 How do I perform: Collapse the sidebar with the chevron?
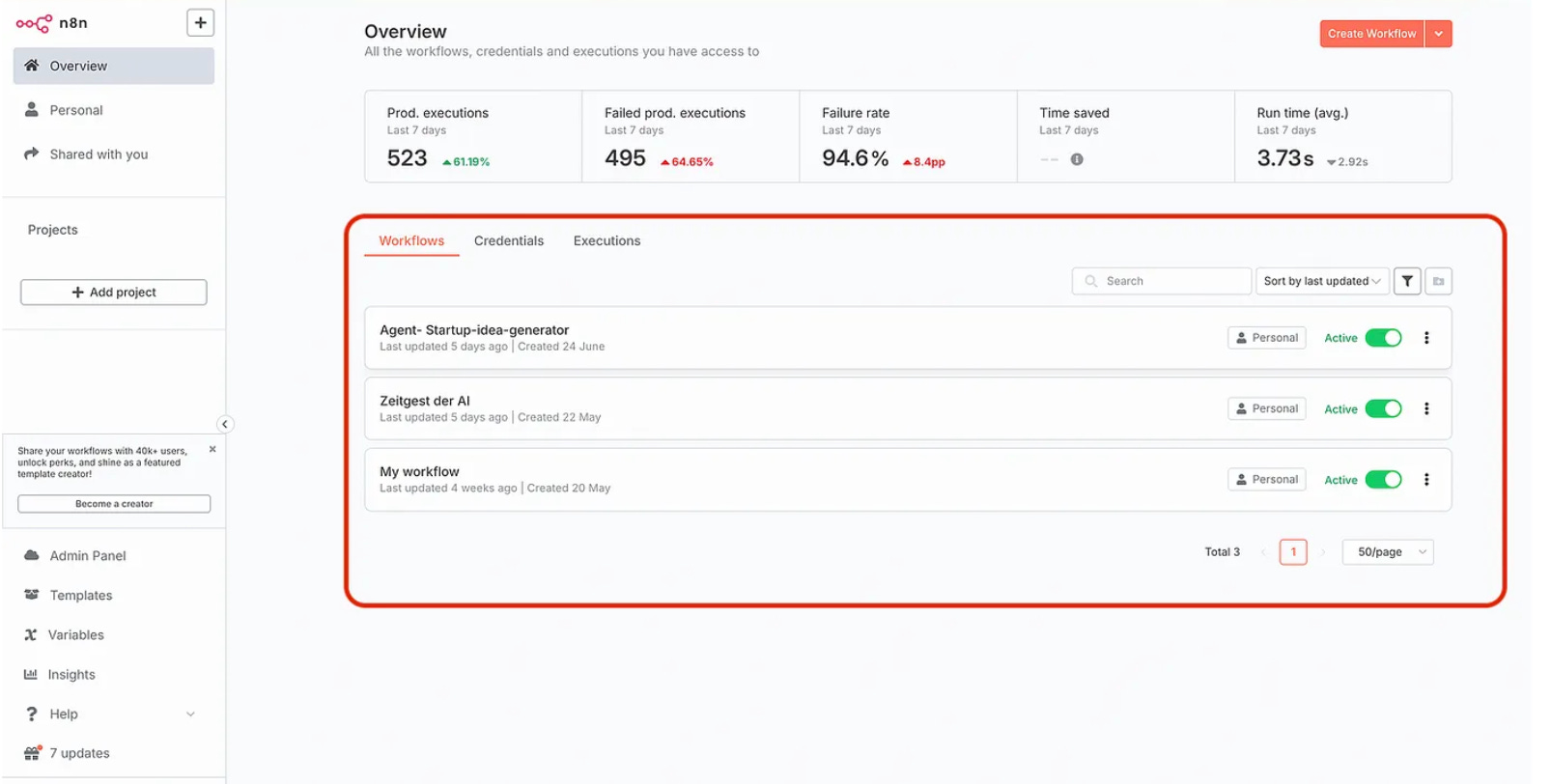click(224, 424)
